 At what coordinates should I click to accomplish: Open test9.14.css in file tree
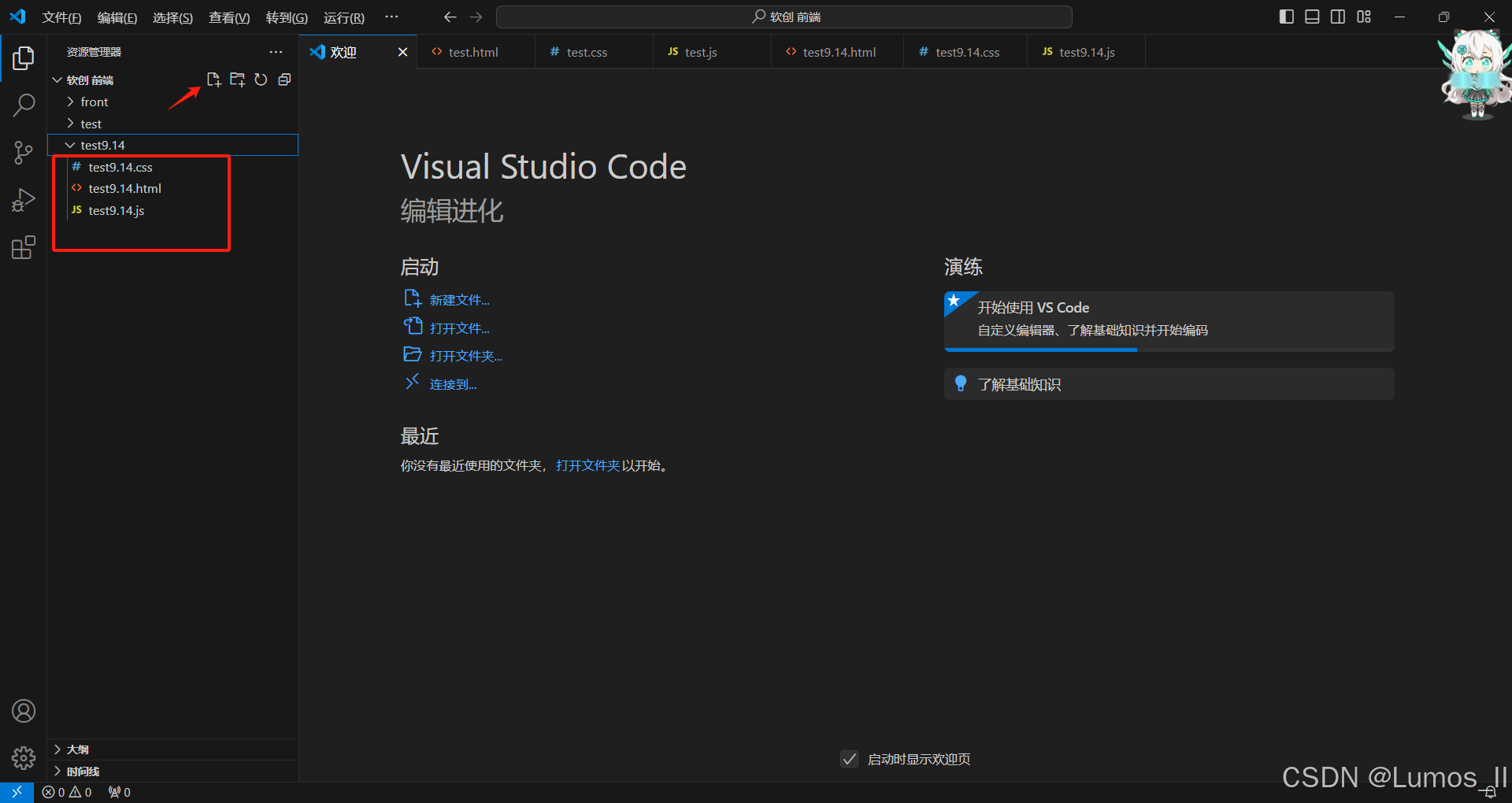click(172, 167)
